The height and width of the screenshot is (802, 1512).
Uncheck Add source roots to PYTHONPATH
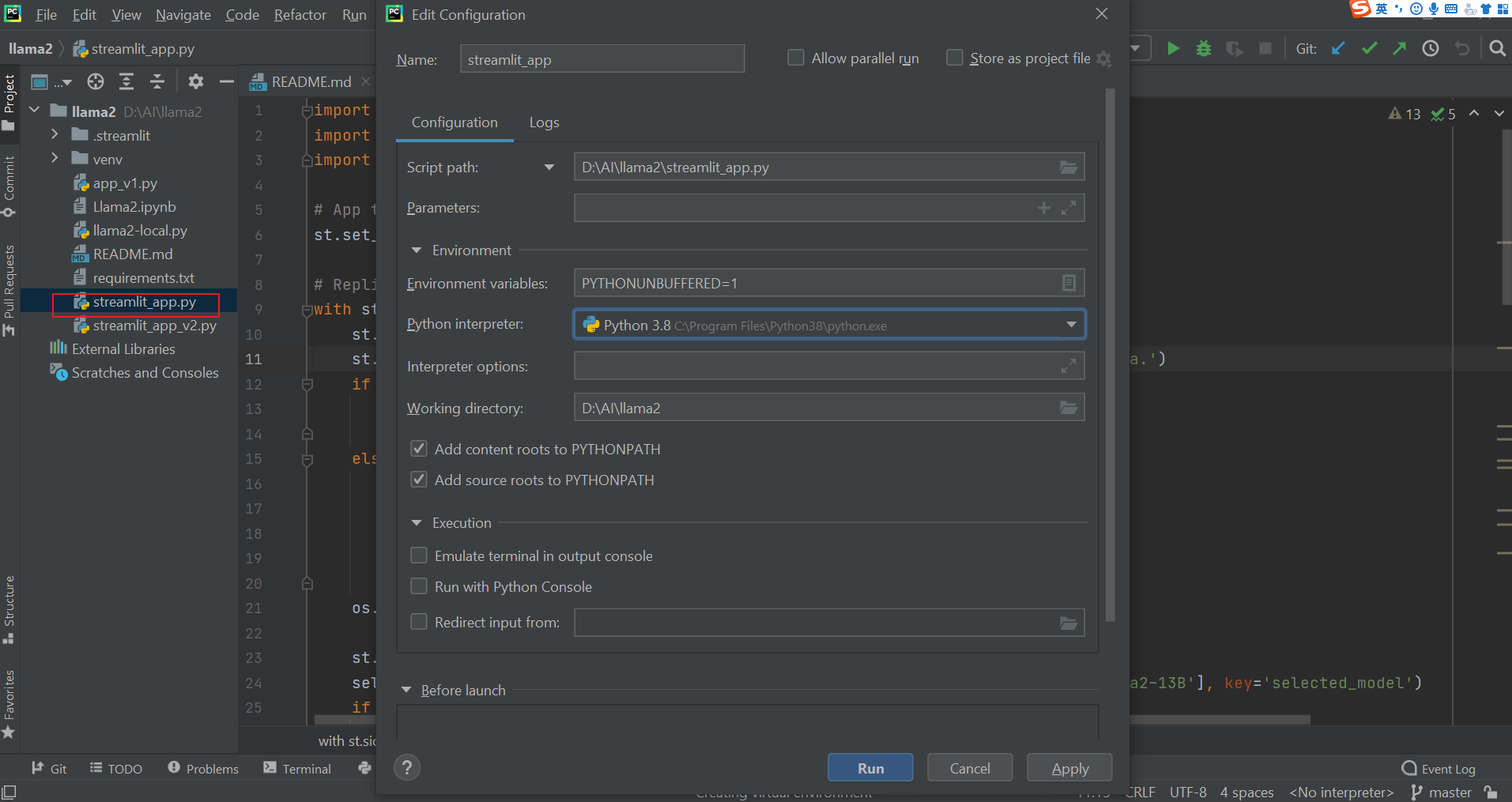[x=419, y=480]
